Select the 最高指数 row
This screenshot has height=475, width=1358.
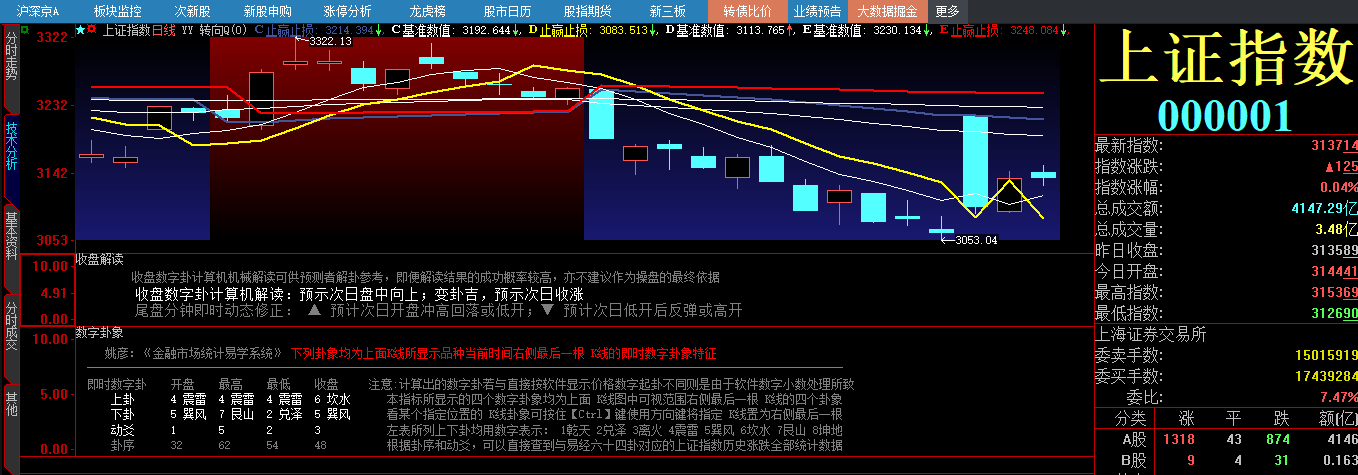(1227, 292)
